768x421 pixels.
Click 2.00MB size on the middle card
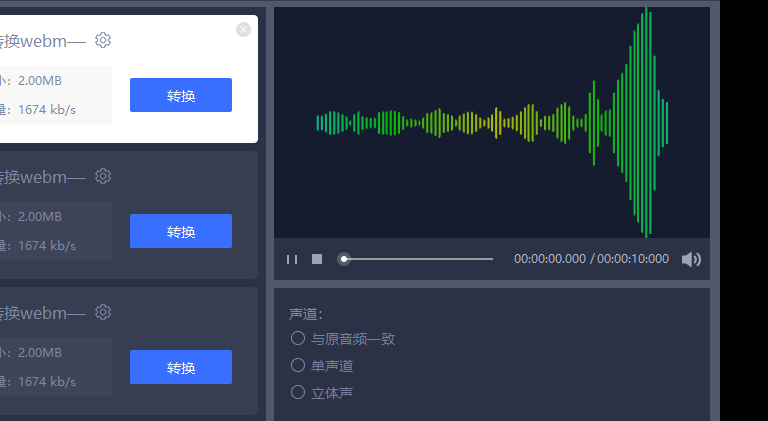(x=40, y=217)
